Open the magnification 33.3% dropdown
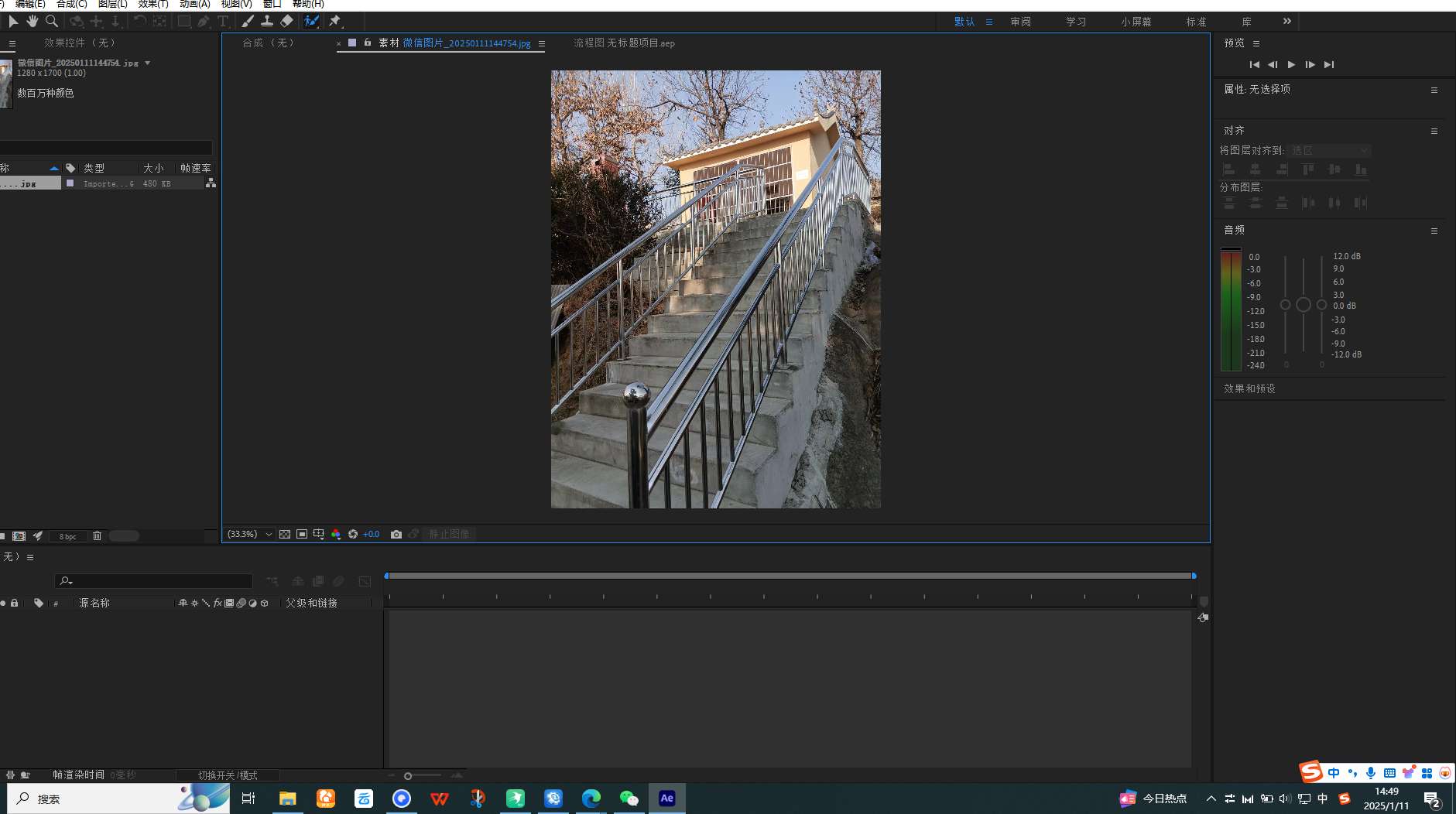The height and width of the screenshot is (814, 1456). [249, 534]
